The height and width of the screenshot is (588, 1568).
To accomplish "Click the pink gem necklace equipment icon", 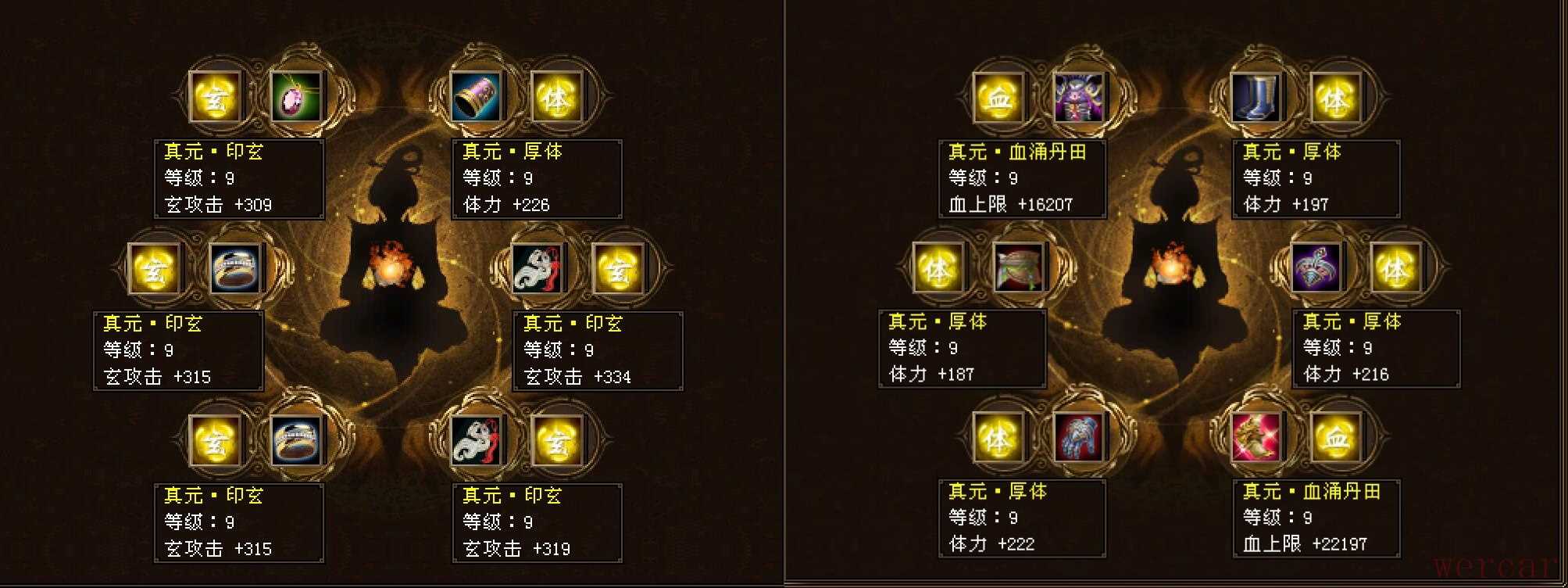I will pos(296,97).
